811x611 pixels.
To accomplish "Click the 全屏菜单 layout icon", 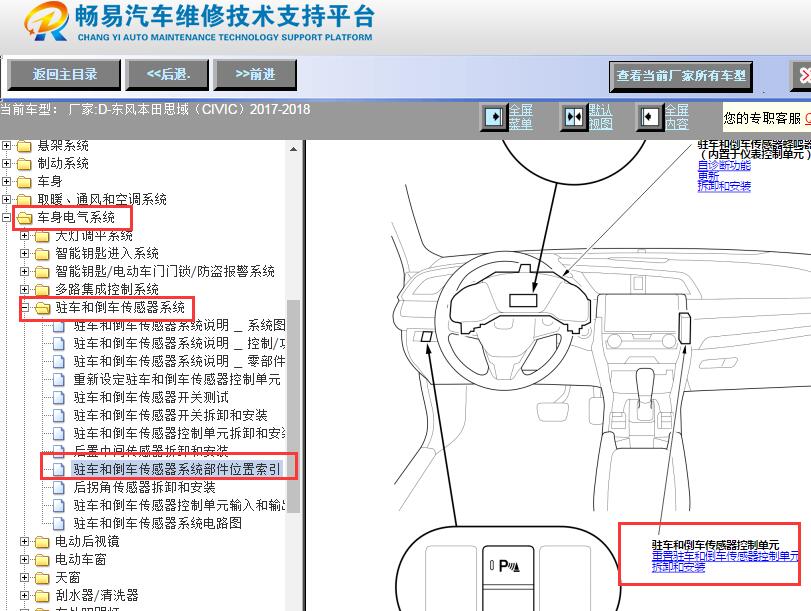I will [494, 117].
